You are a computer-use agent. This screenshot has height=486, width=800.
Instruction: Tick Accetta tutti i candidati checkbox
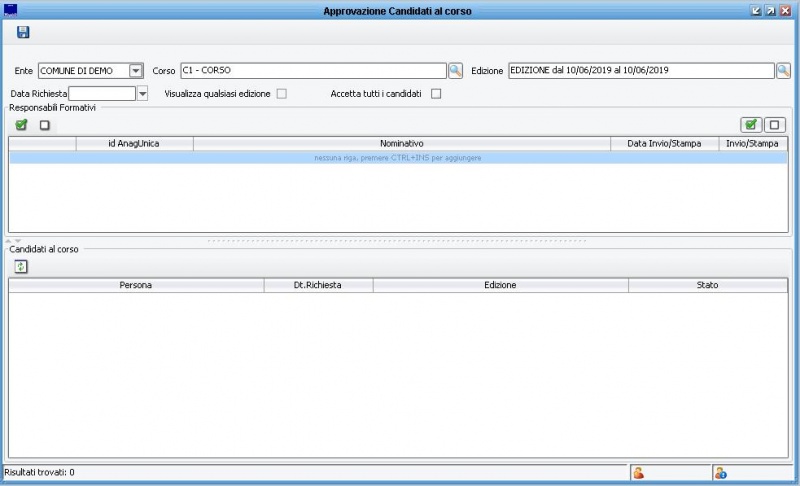click(436, 94)
